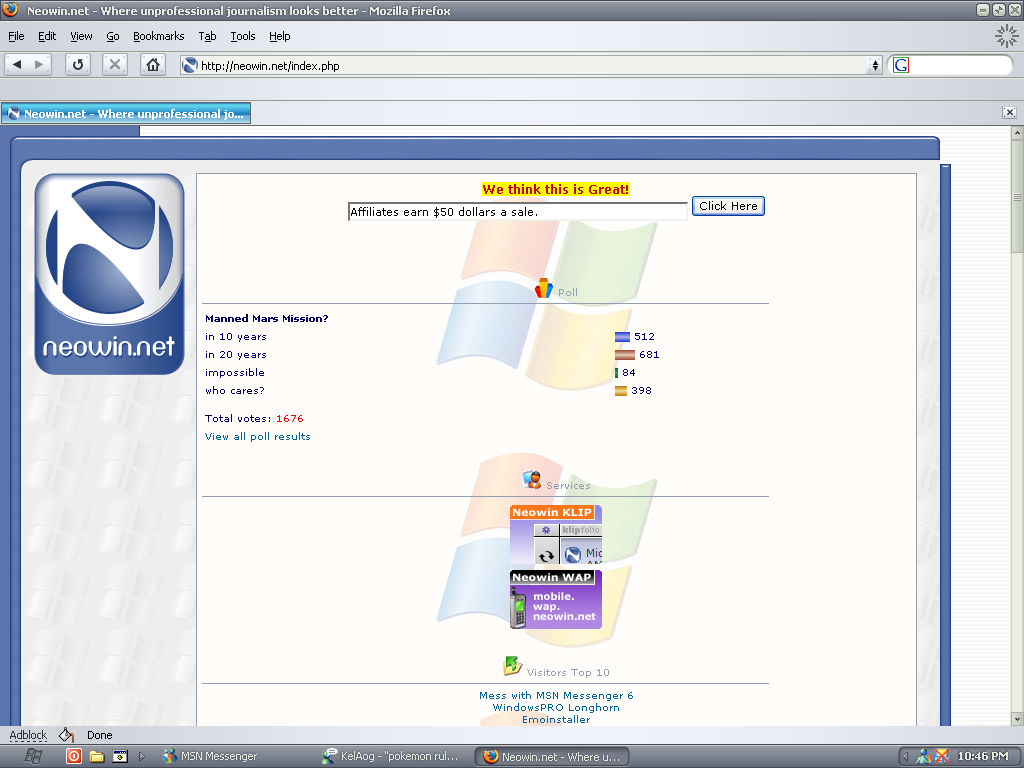Click the large Neowin.net logo

point(109,274)
